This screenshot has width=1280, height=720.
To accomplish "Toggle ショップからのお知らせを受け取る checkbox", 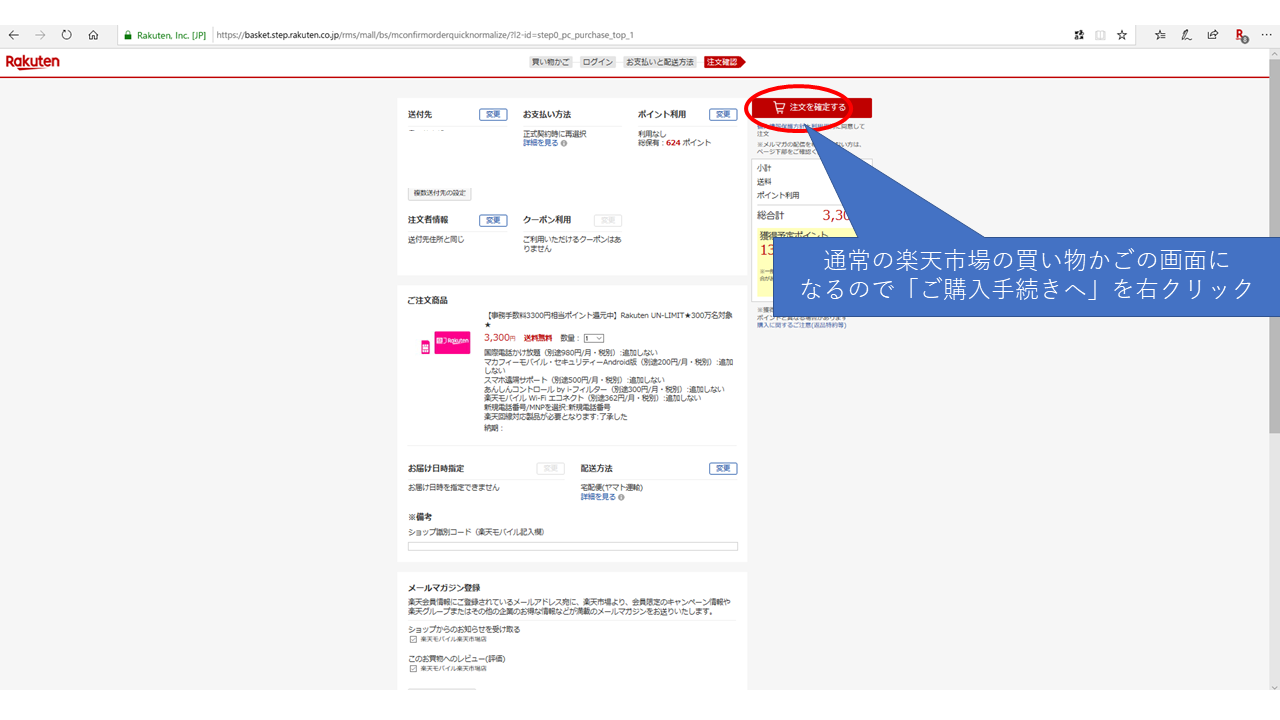I will pos(413,639).
